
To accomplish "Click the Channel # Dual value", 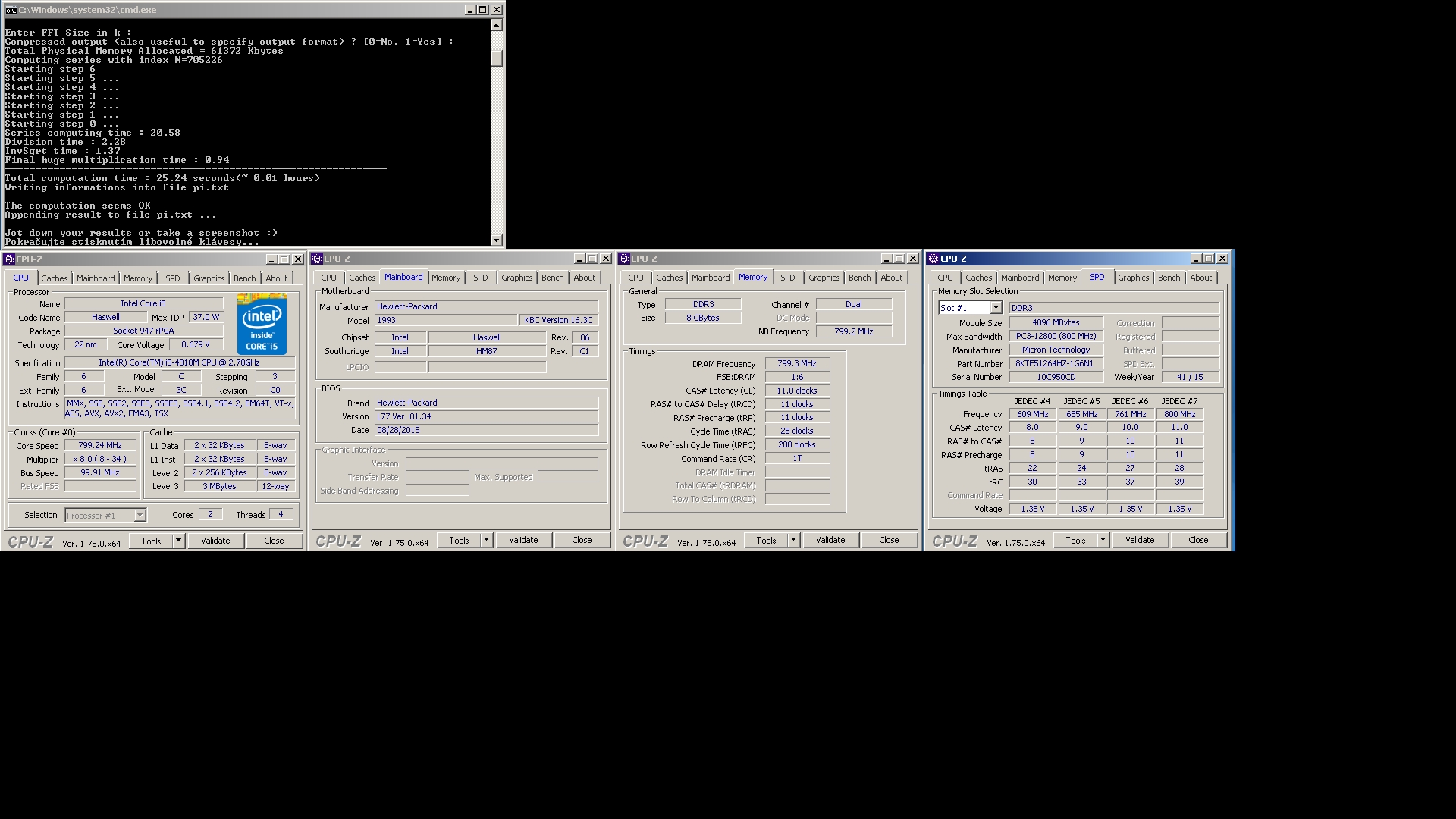I will click(x=854, y=304).
